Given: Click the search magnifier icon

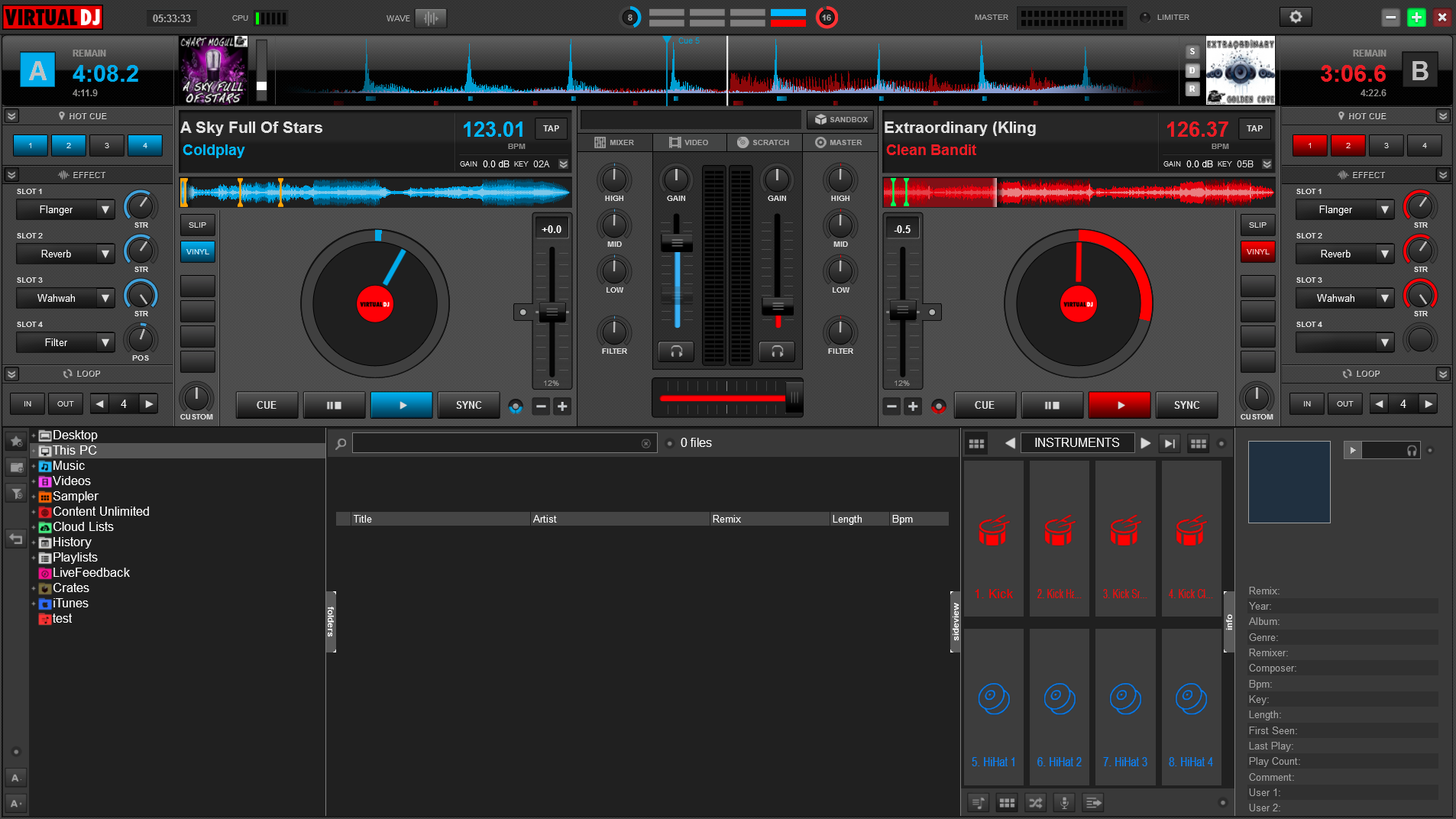Looking at the screenshot, I should 341,444.
